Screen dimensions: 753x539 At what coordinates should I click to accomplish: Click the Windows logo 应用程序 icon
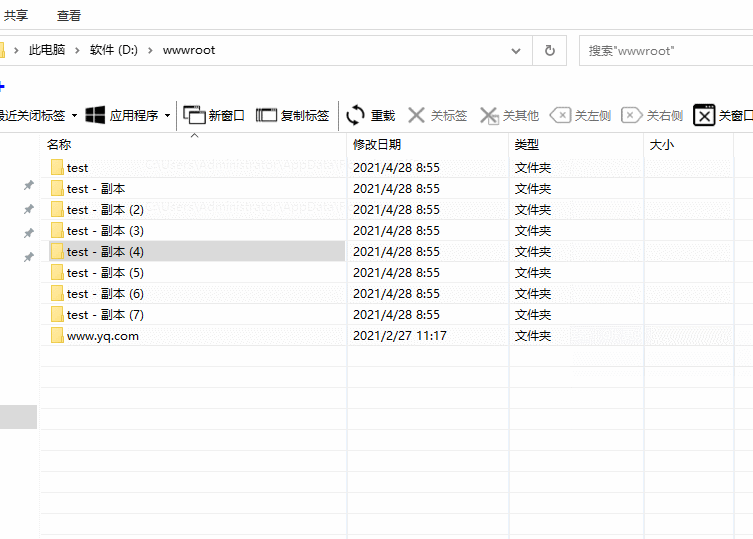[95, 115]
